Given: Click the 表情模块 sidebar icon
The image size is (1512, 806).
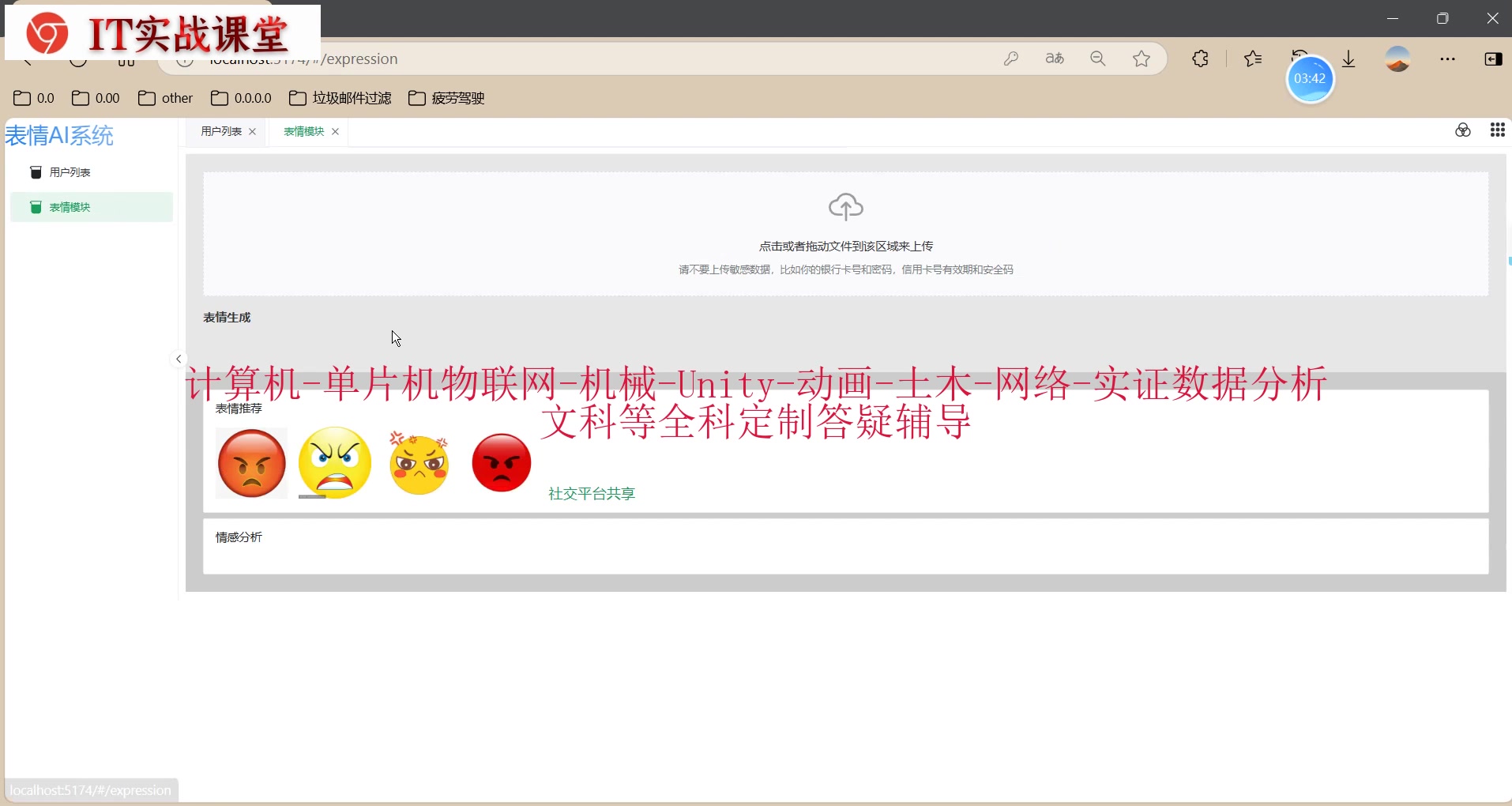Looking at the screenshot, I should pos(36,207).
